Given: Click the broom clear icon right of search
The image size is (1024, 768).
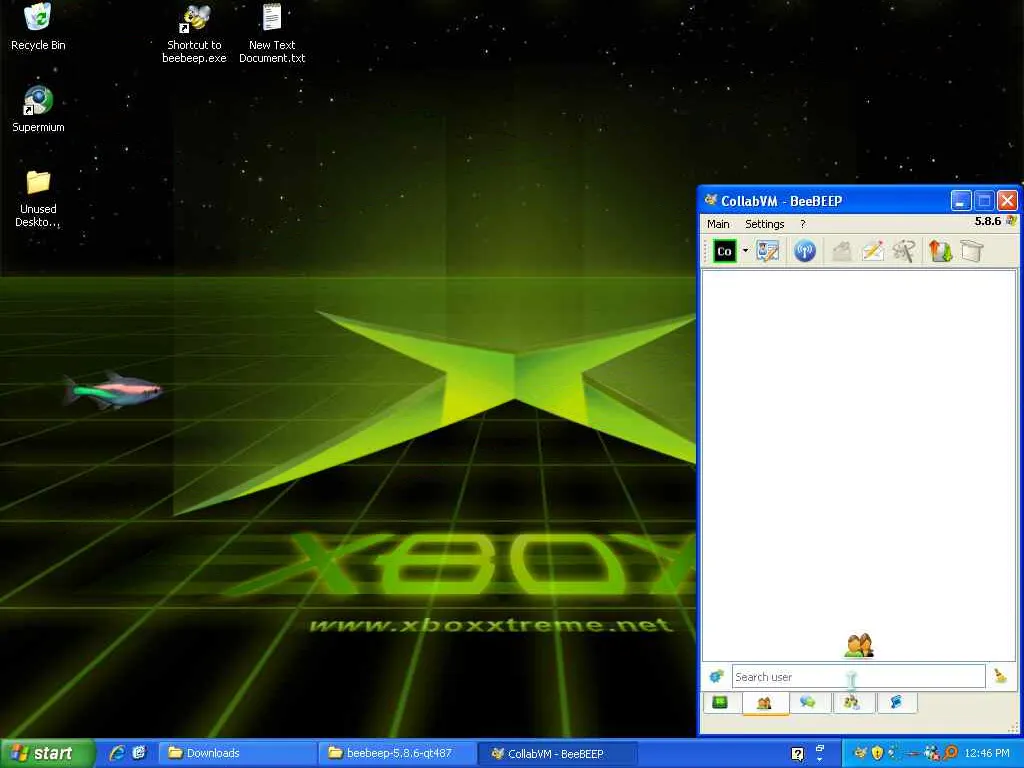Looking at the screenshot, I should pos(1000,676).
